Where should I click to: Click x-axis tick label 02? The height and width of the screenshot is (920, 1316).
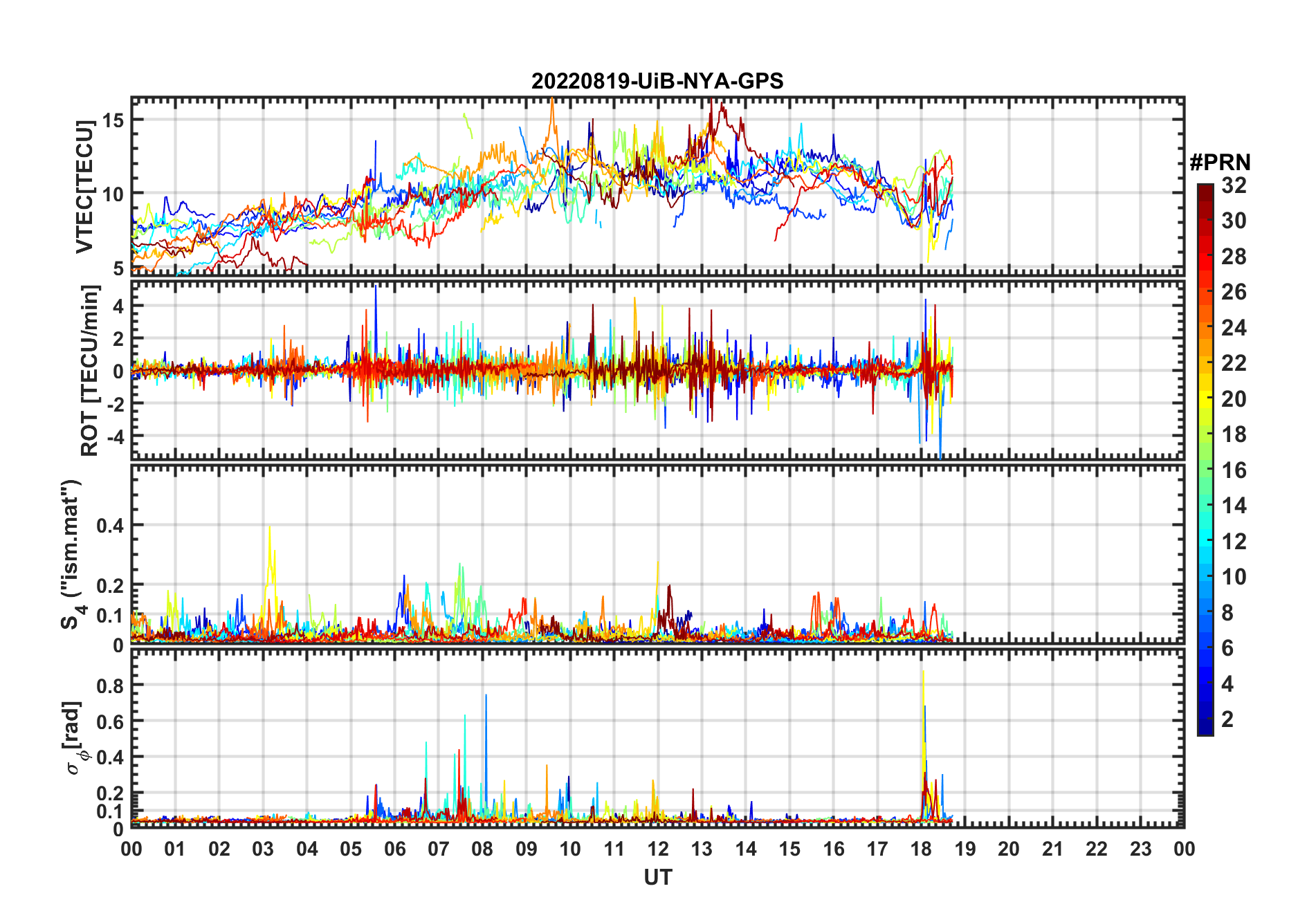click(219, 849)
